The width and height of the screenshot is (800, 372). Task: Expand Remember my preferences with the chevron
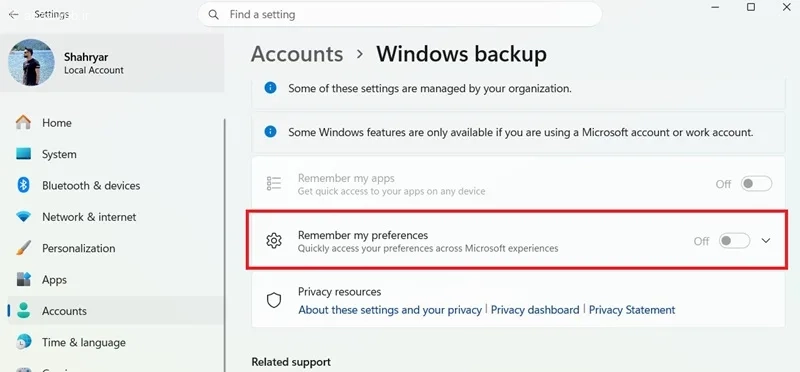tap(766, 241)
